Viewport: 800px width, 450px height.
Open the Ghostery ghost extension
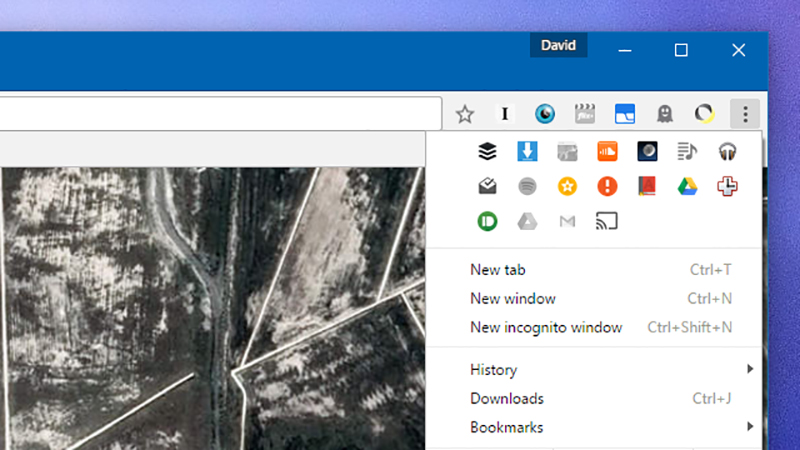665,114
